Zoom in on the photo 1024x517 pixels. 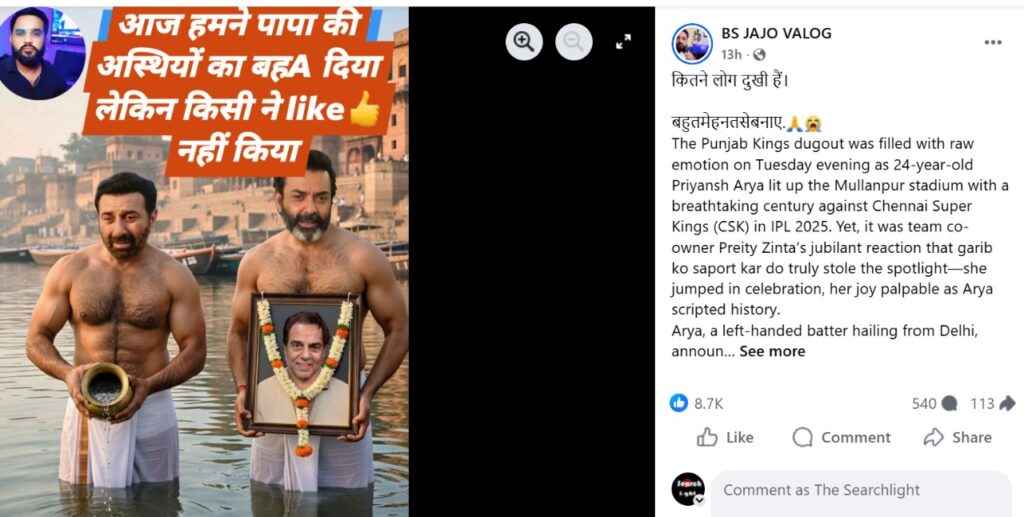524,42
